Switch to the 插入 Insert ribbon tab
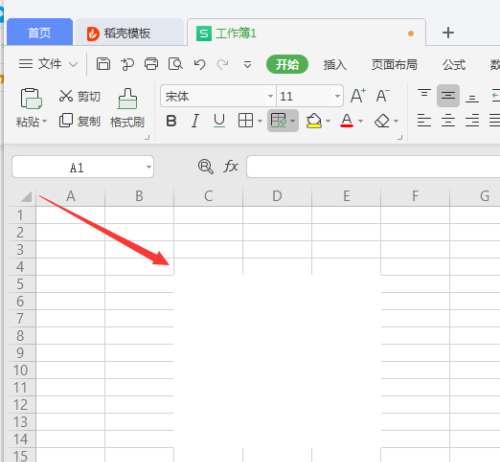500x462 pixels. tap(335, 65)
